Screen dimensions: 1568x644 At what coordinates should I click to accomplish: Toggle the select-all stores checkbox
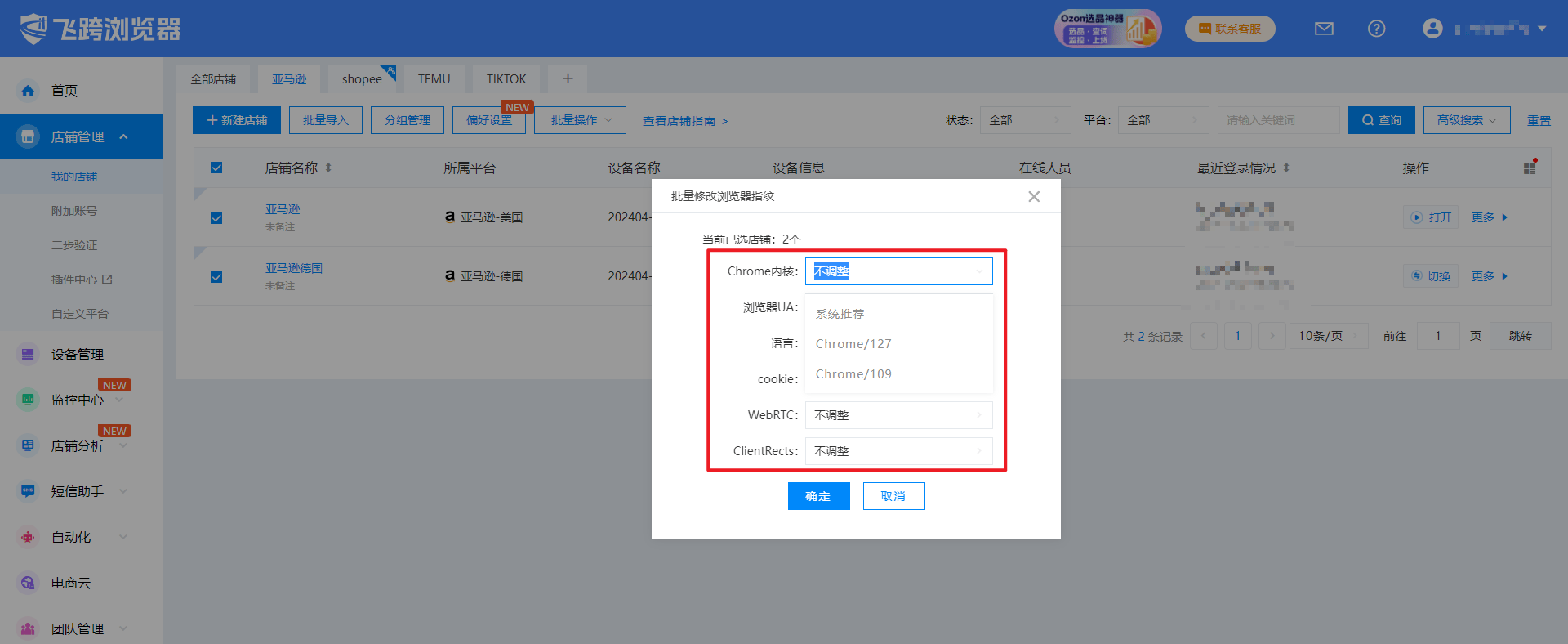[x=216, y=168]
